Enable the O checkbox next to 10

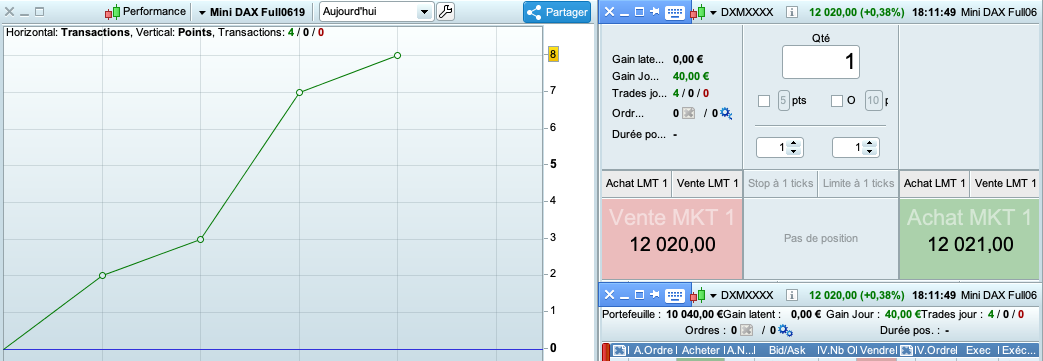pos(837,101)
